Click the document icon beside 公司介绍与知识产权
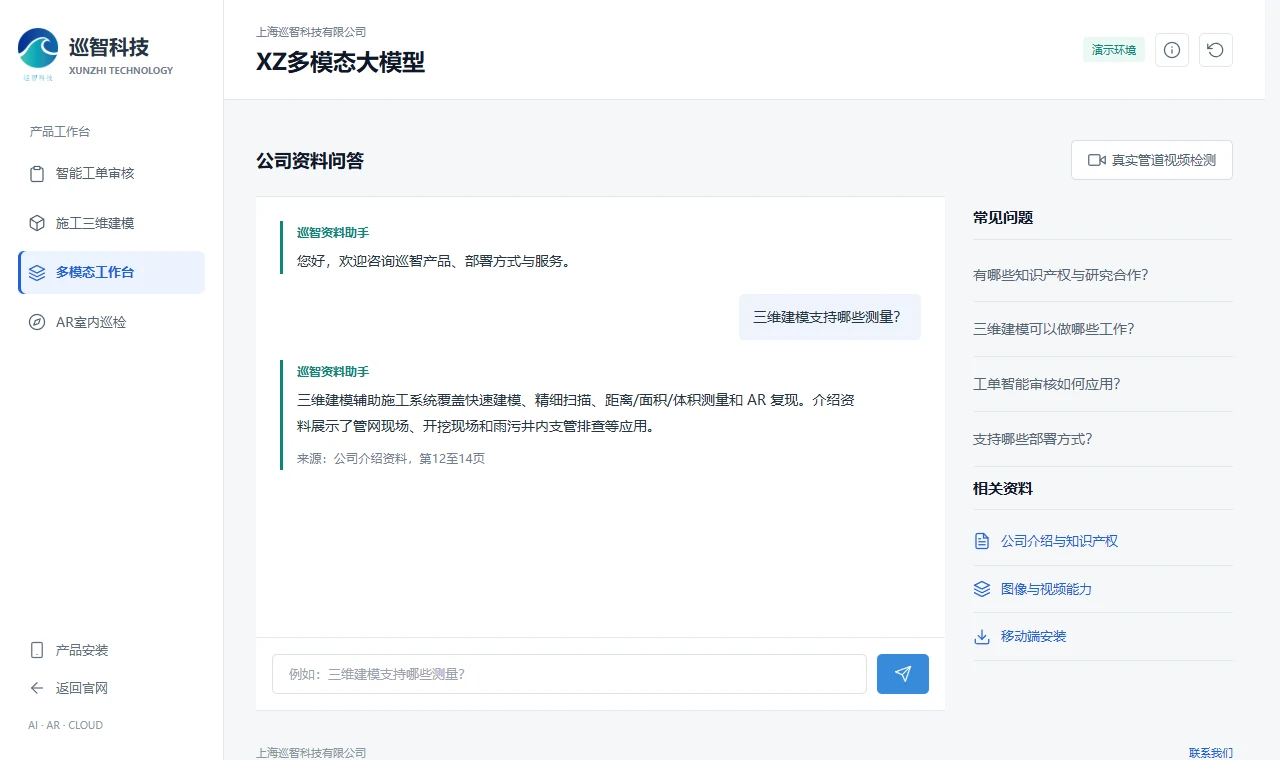Viewport: 1280px width, 760px height. [x=982, y=541]
